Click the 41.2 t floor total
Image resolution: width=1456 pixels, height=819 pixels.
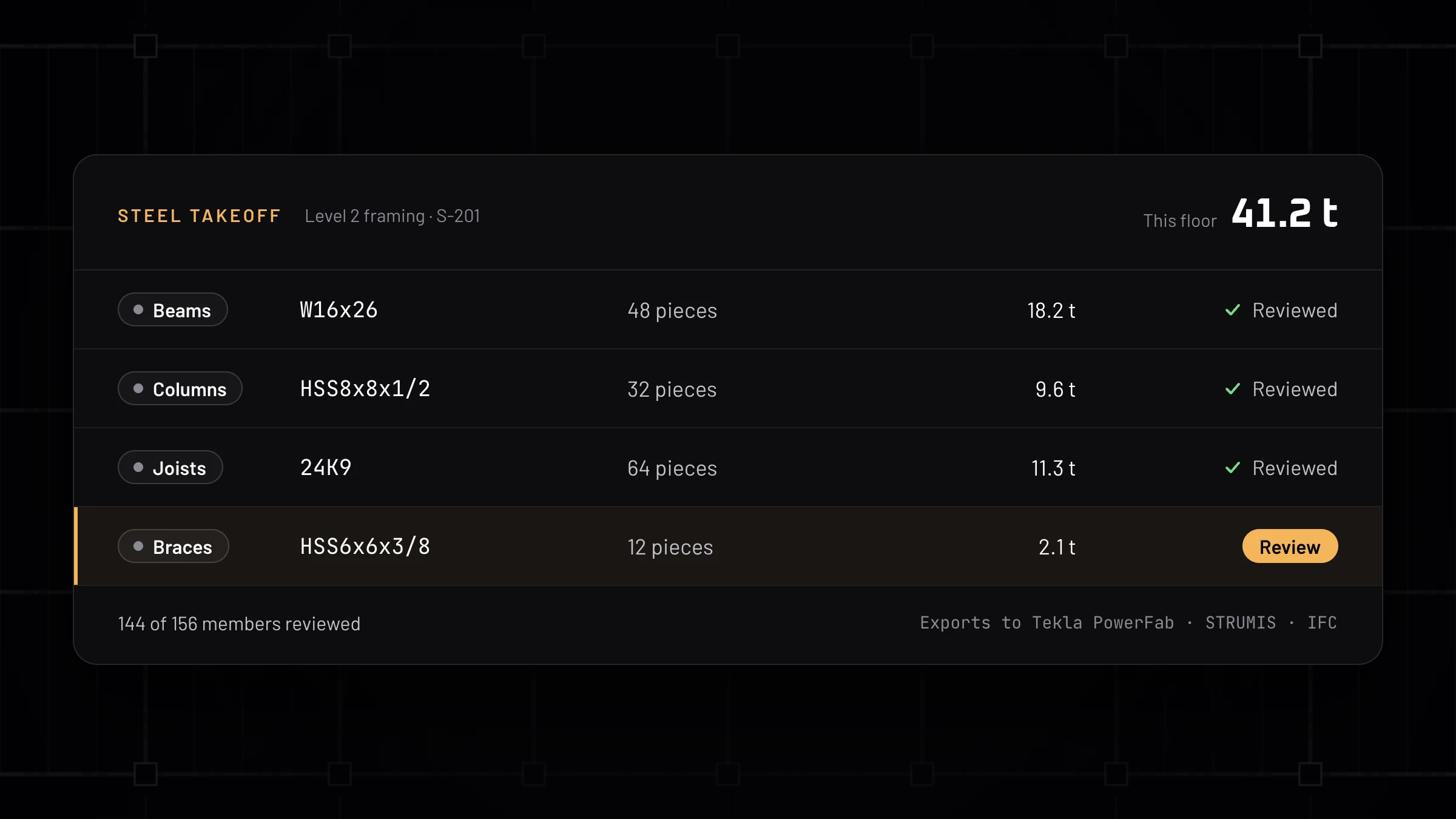point(1285,213)
